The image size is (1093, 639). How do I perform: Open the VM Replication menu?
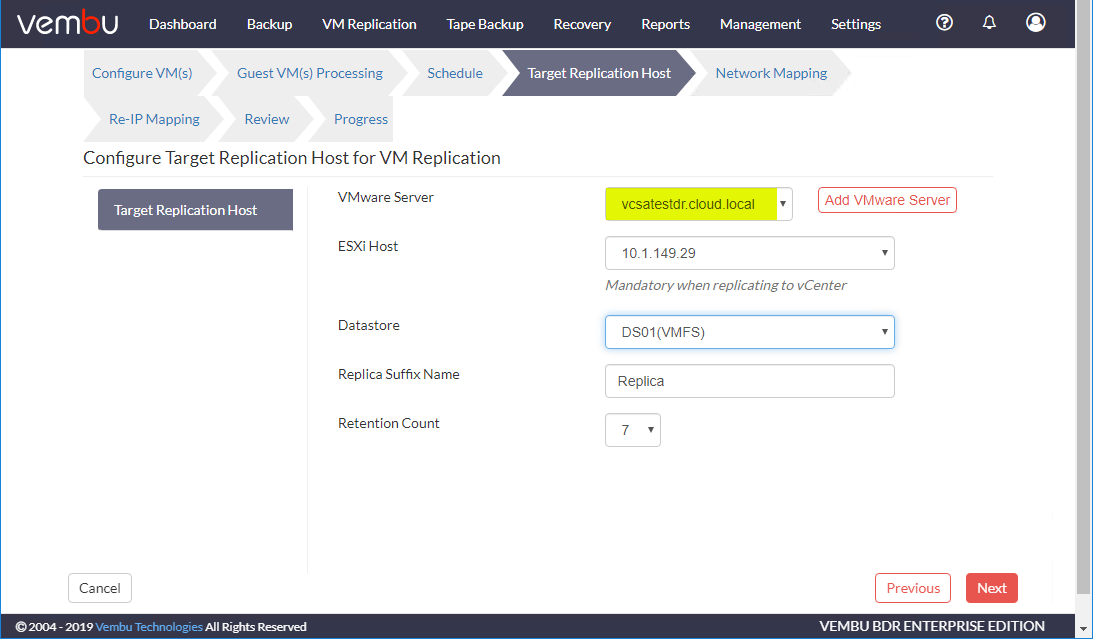369,24
